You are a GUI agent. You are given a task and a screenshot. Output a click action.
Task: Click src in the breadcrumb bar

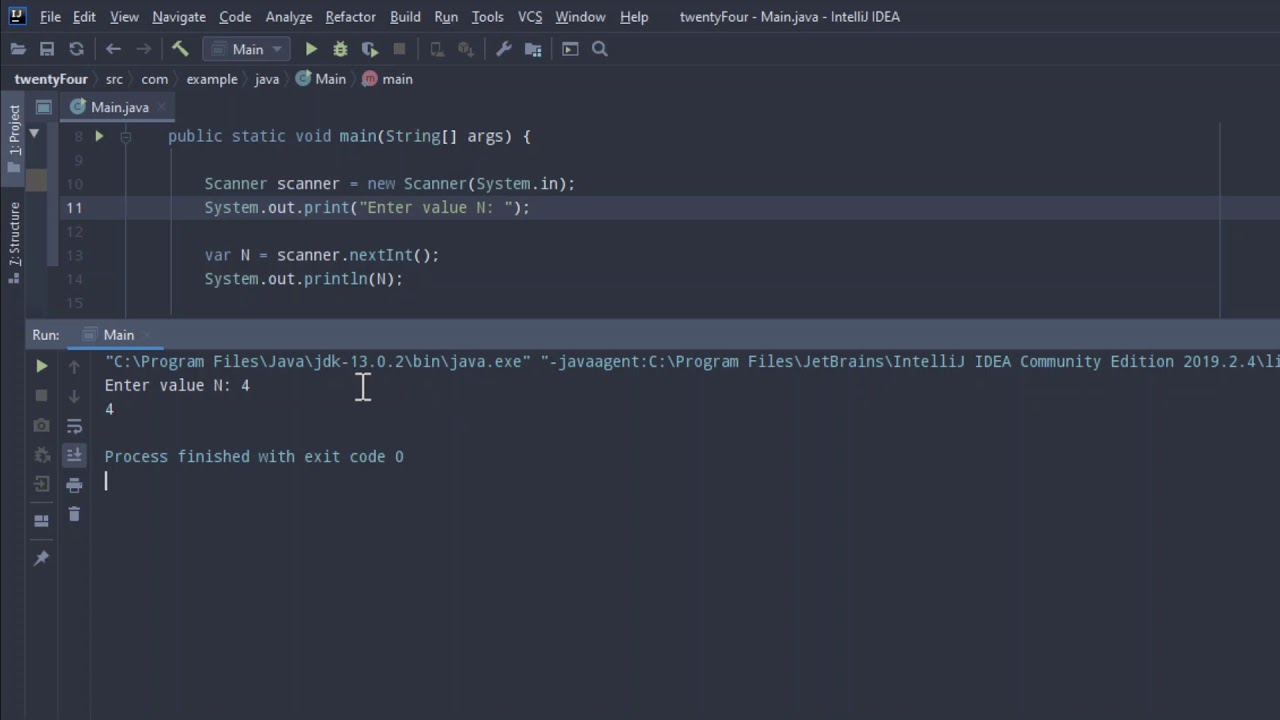114,79
